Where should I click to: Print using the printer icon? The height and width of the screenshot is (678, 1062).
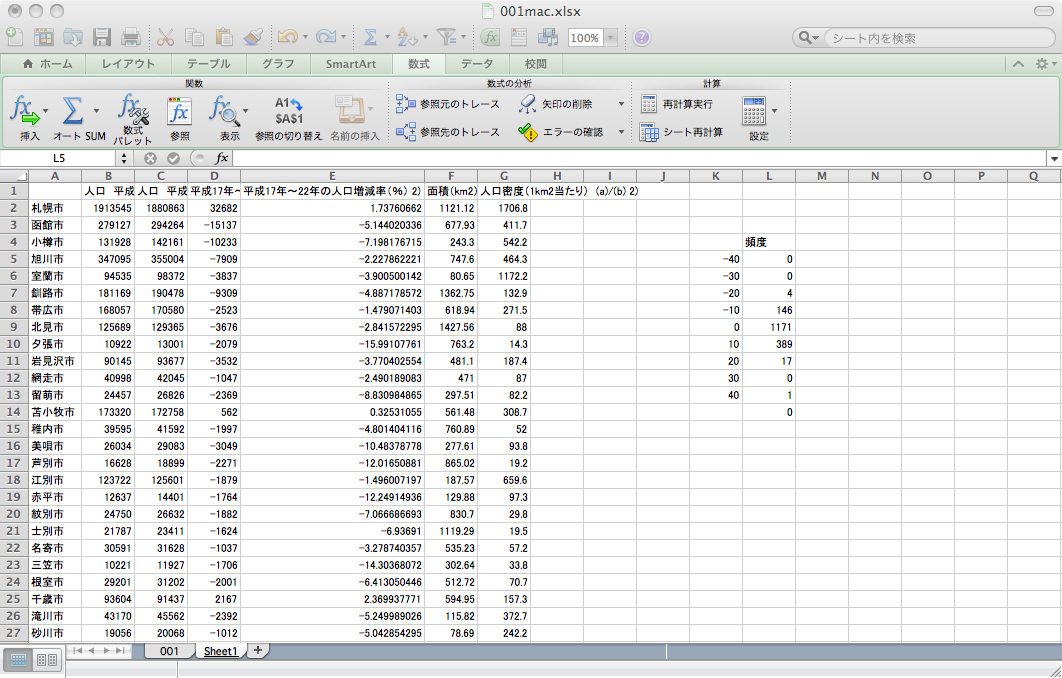pos(131,37)
